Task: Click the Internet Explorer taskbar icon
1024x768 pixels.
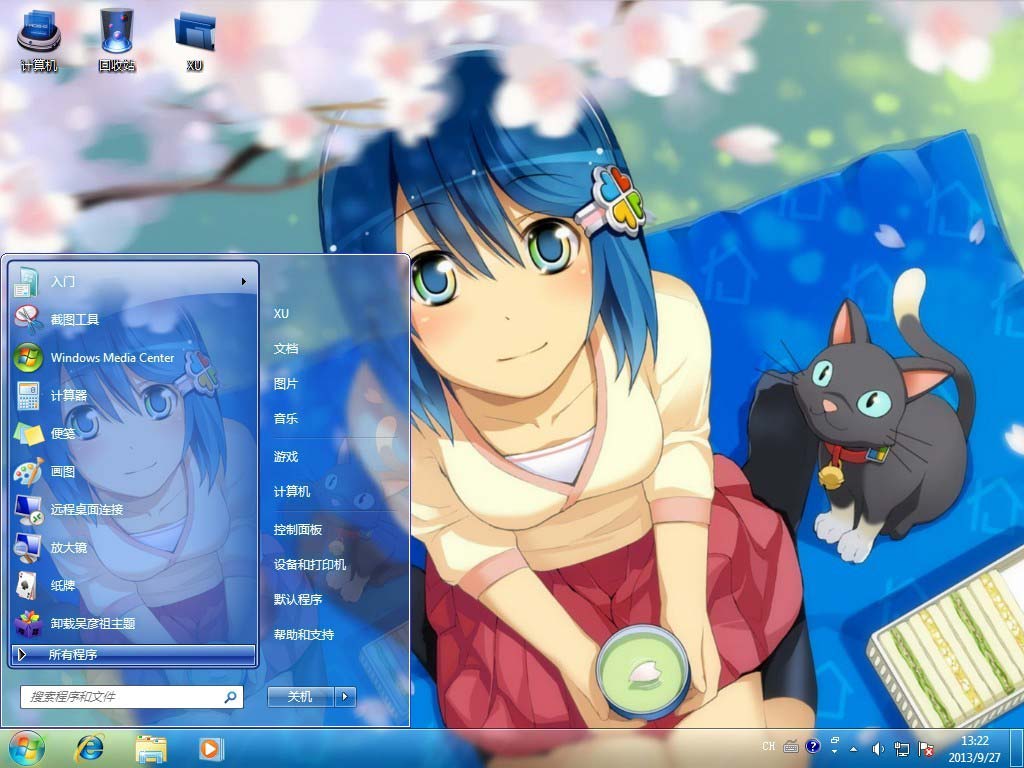Action: pyautogui.click(x=90, y=747)
